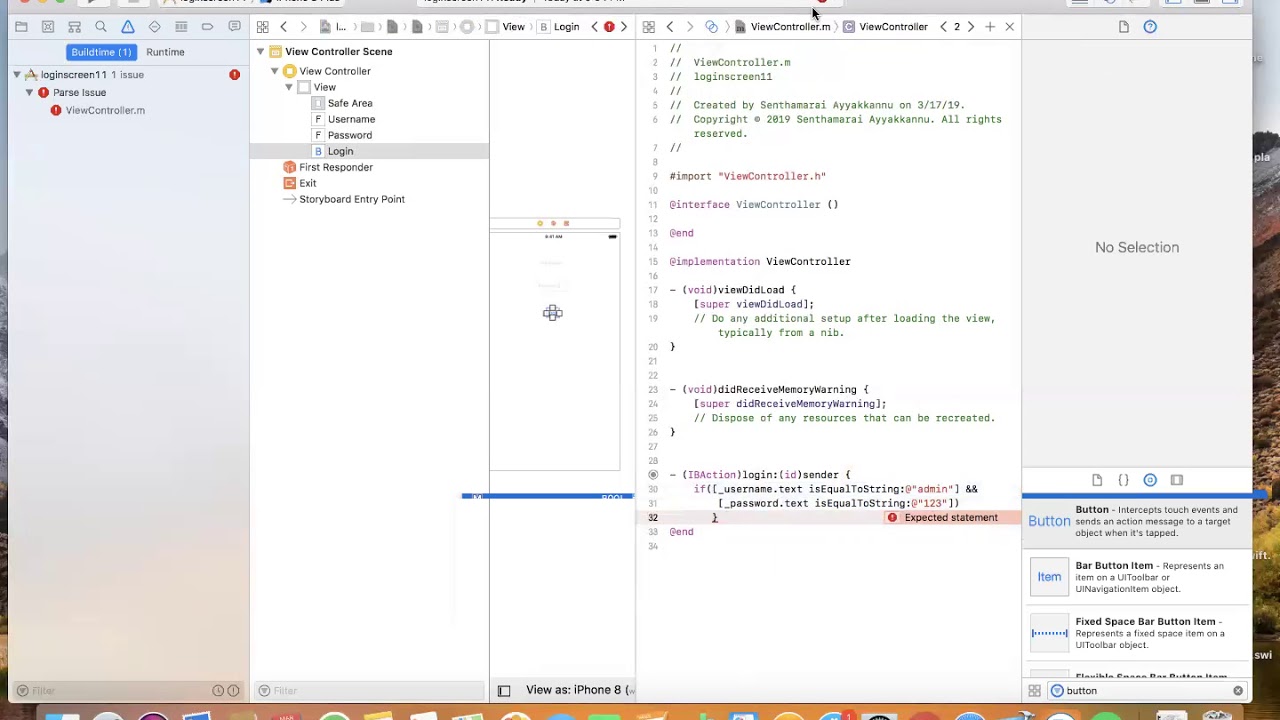This screenshot has height=720, width=1280.
Task: Select the Username text field item
Action: [351, 119]
